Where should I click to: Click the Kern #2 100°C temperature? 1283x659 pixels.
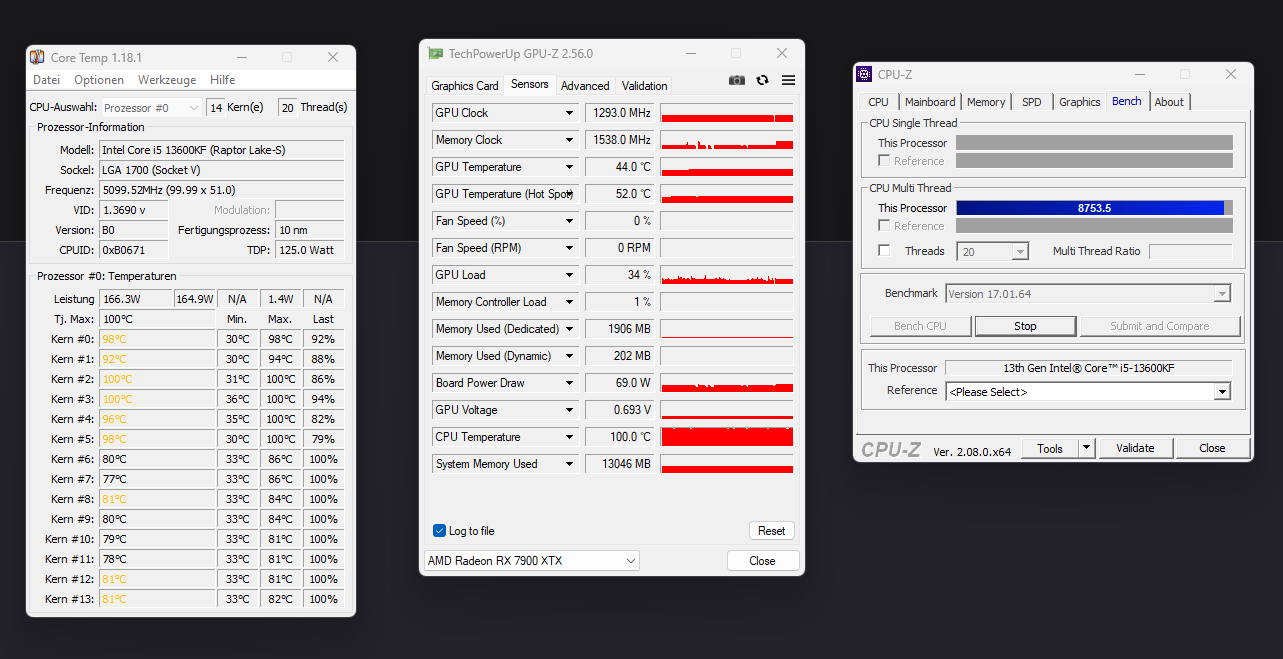point(157,379)
